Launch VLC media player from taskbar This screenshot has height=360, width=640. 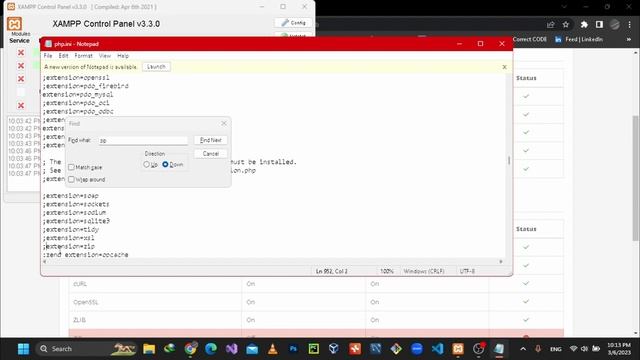pyautogui.click(x=273, y=349)
